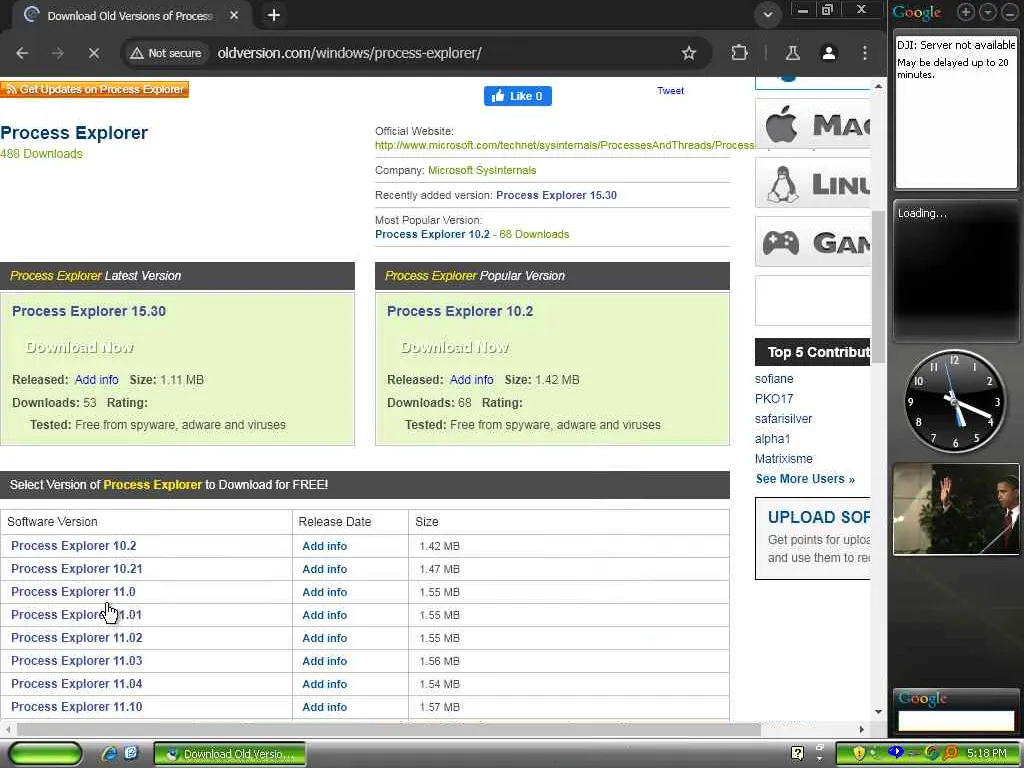
Task: Open the profile avatar menu
Action: (x=829, y=54)
